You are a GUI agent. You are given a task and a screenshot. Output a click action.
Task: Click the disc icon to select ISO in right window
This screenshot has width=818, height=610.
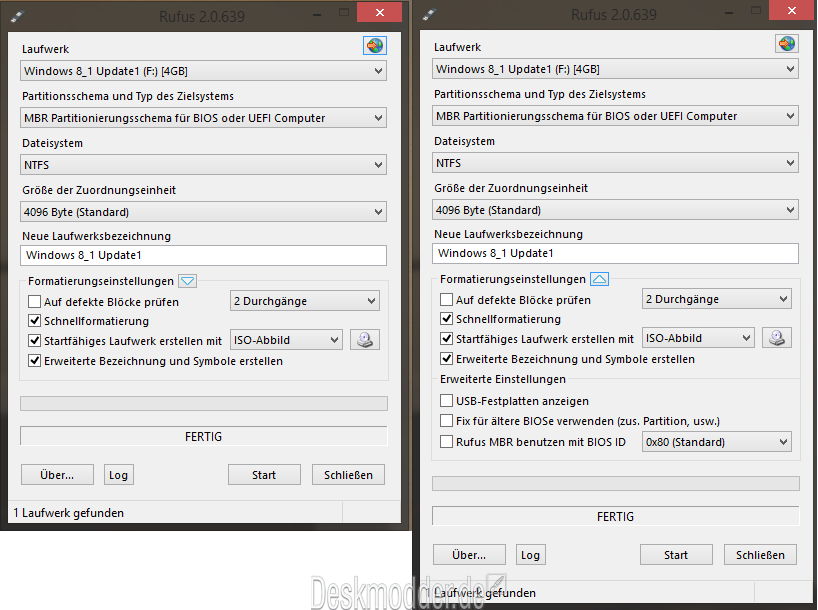777,338
